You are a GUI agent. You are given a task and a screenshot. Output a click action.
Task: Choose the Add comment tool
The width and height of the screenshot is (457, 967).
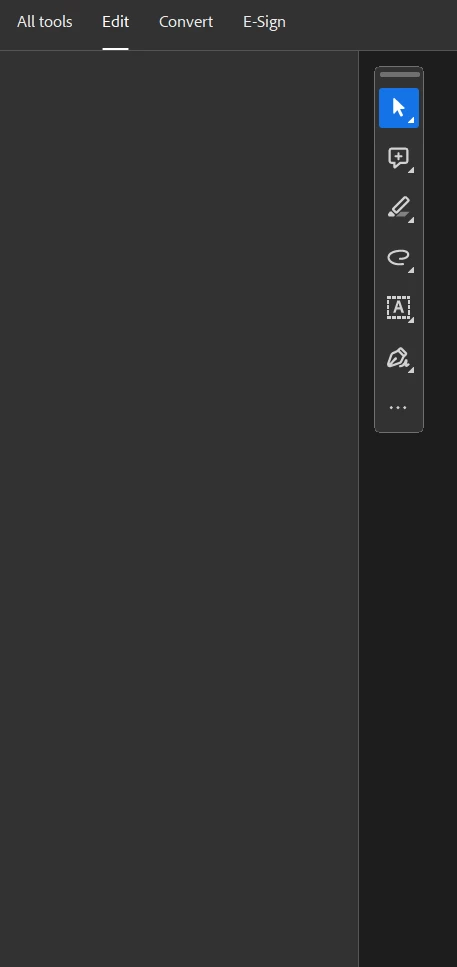pos(398,158)
